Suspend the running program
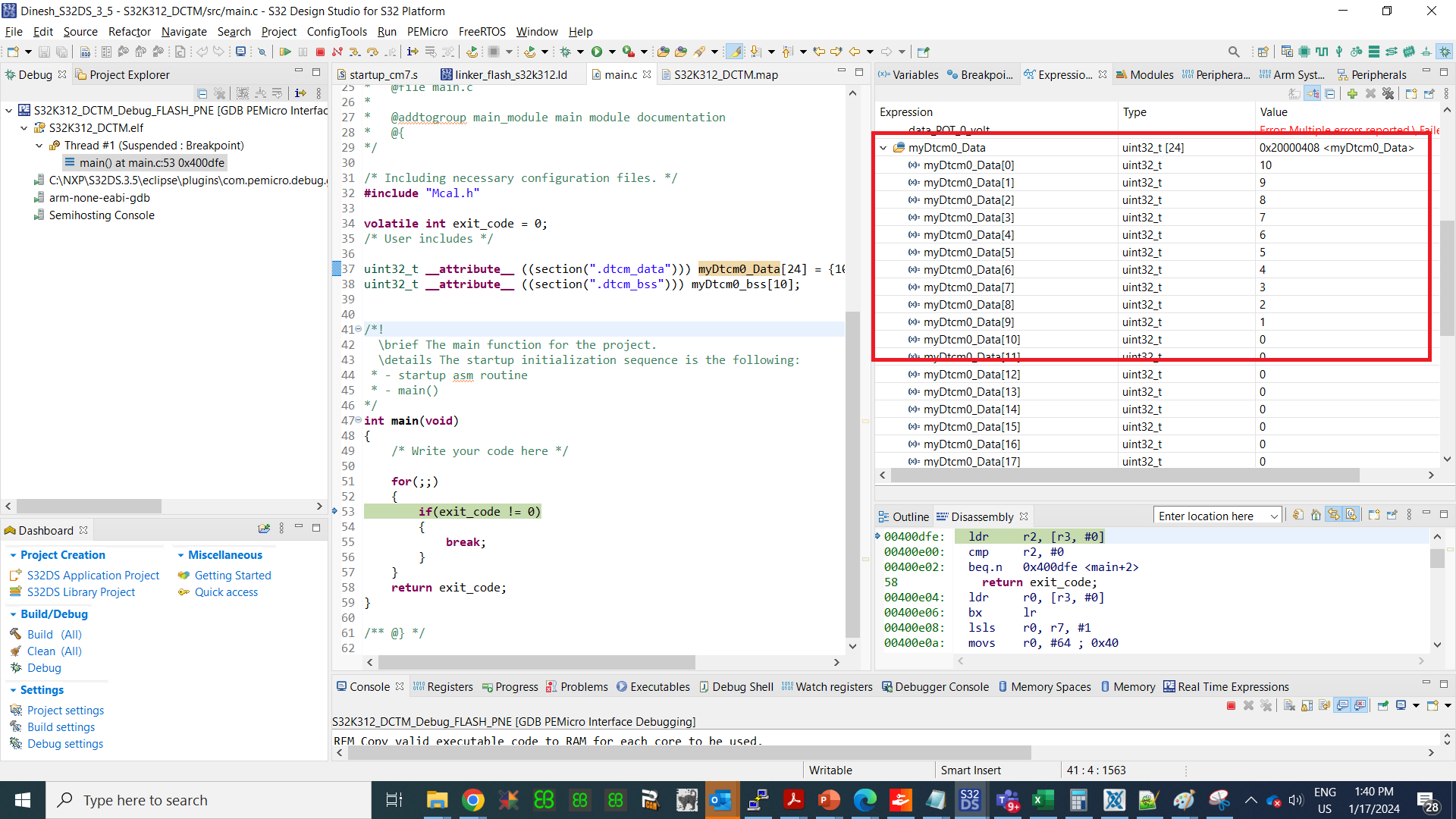Viewport: 1456px width, 819px height. click(x=303, y=51)
